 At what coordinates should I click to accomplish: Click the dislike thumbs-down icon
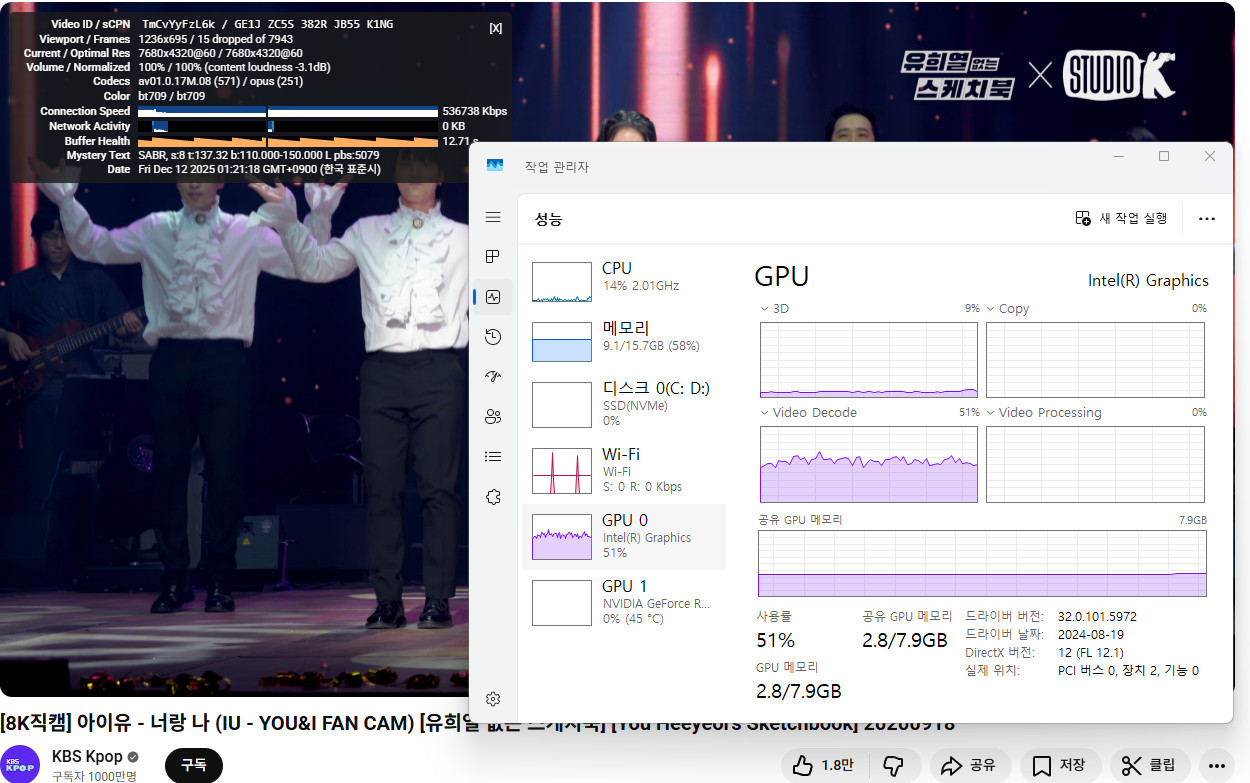tap(893, 766)
